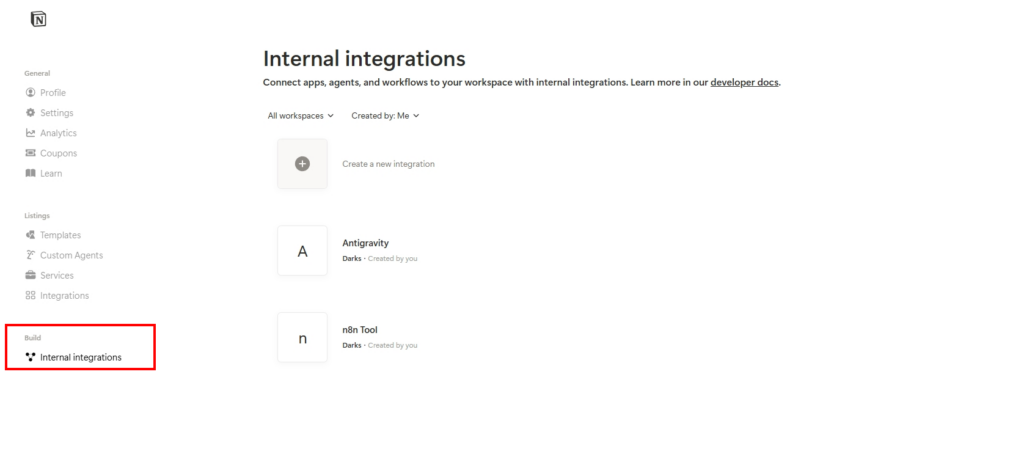Open the developer docs link

pos(744,82)
